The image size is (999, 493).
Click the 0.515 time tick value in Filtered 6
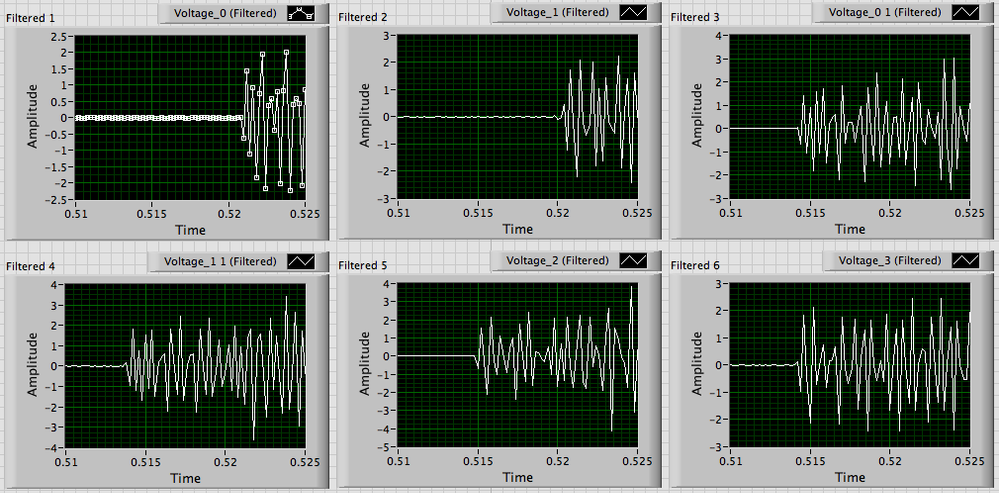tap(810, 459)
